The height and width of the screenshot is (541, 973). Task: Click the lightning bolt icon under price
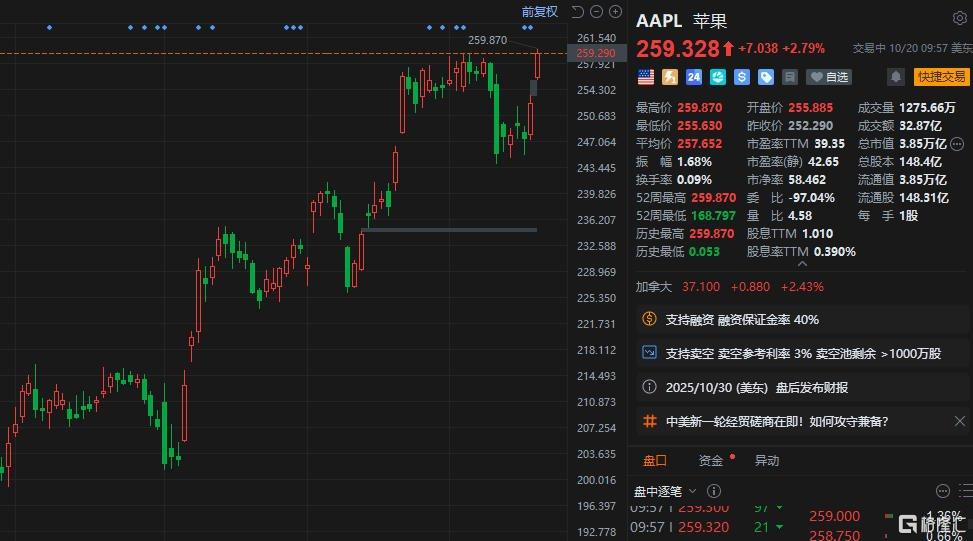[x=670, y=77]
